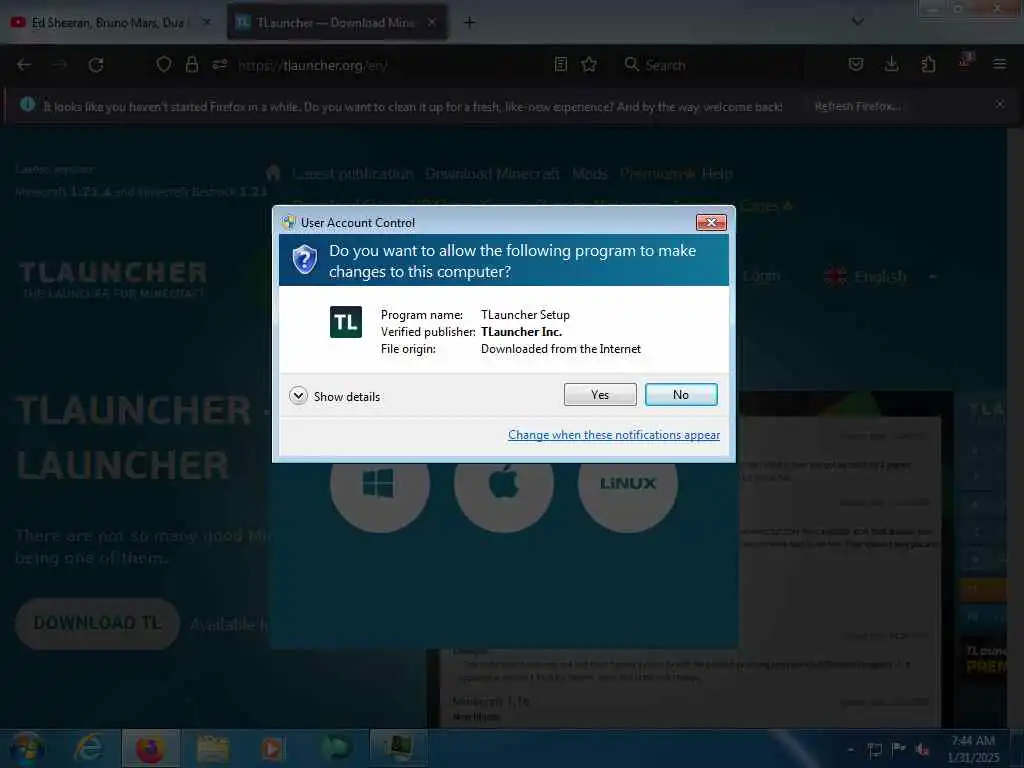1024x768 pixels.
Task: Click the Firefox Search box
Action: (712, 65)
